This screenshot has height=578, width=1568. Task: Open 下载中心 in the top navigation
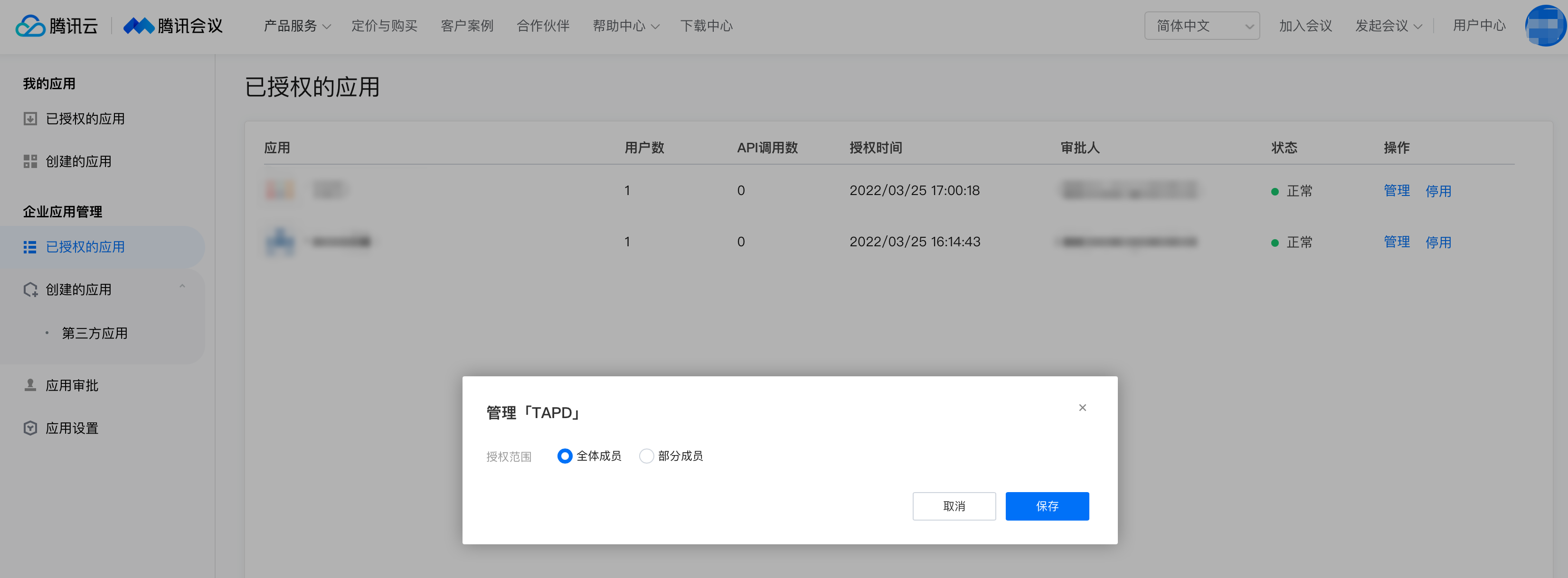[x=706, y=26]
